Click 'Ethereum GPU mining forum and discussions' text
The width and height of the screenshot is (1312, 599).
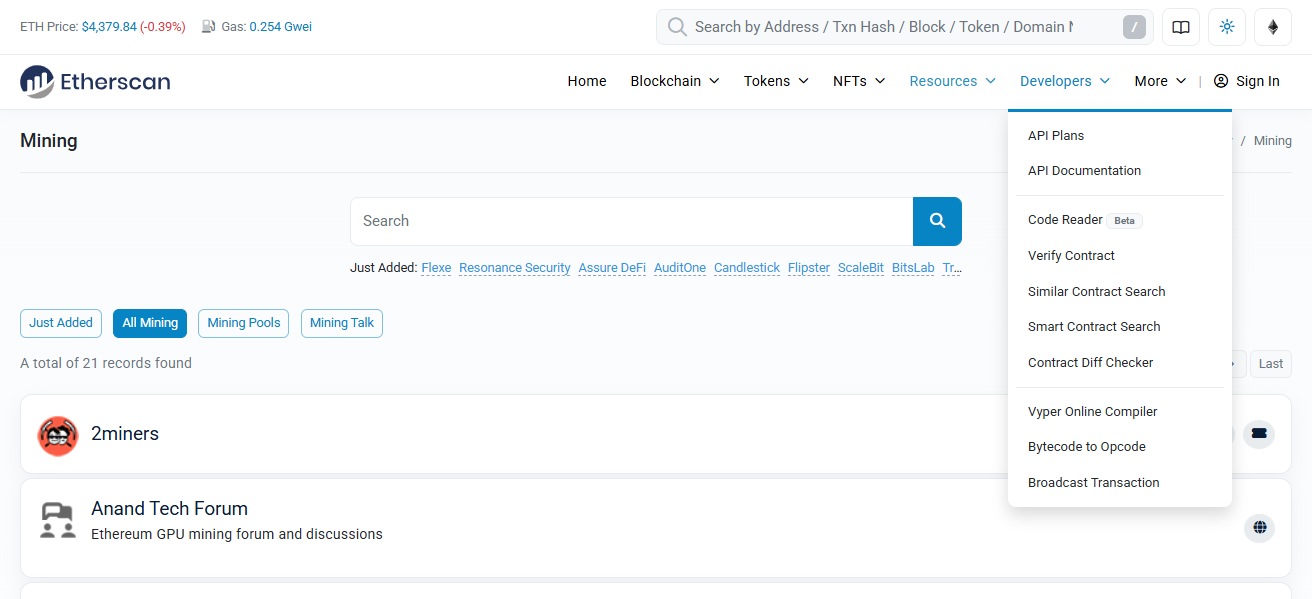click(237, 535)
